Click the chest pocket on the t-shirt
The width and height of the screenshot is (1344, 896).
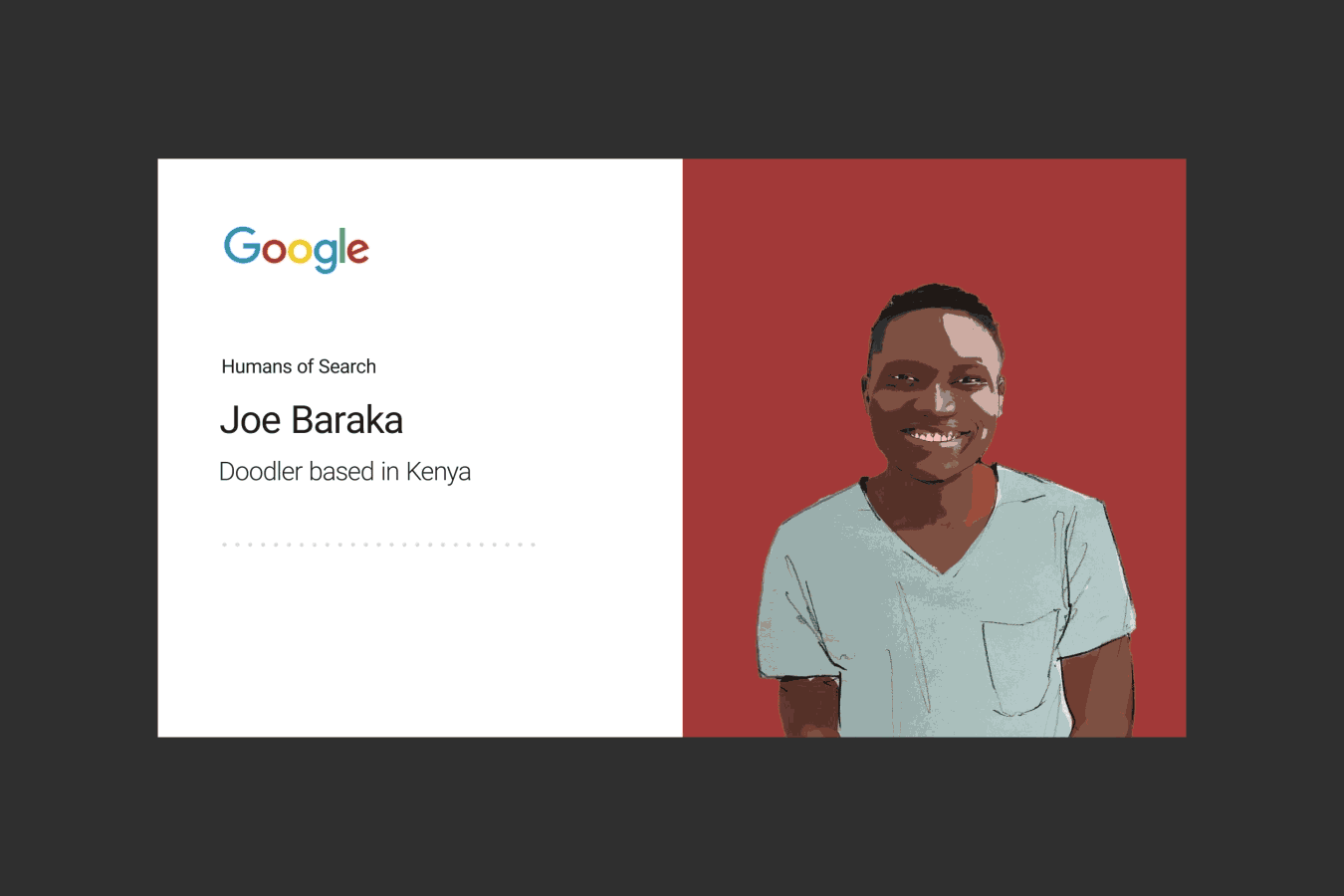pos(1020,662)
